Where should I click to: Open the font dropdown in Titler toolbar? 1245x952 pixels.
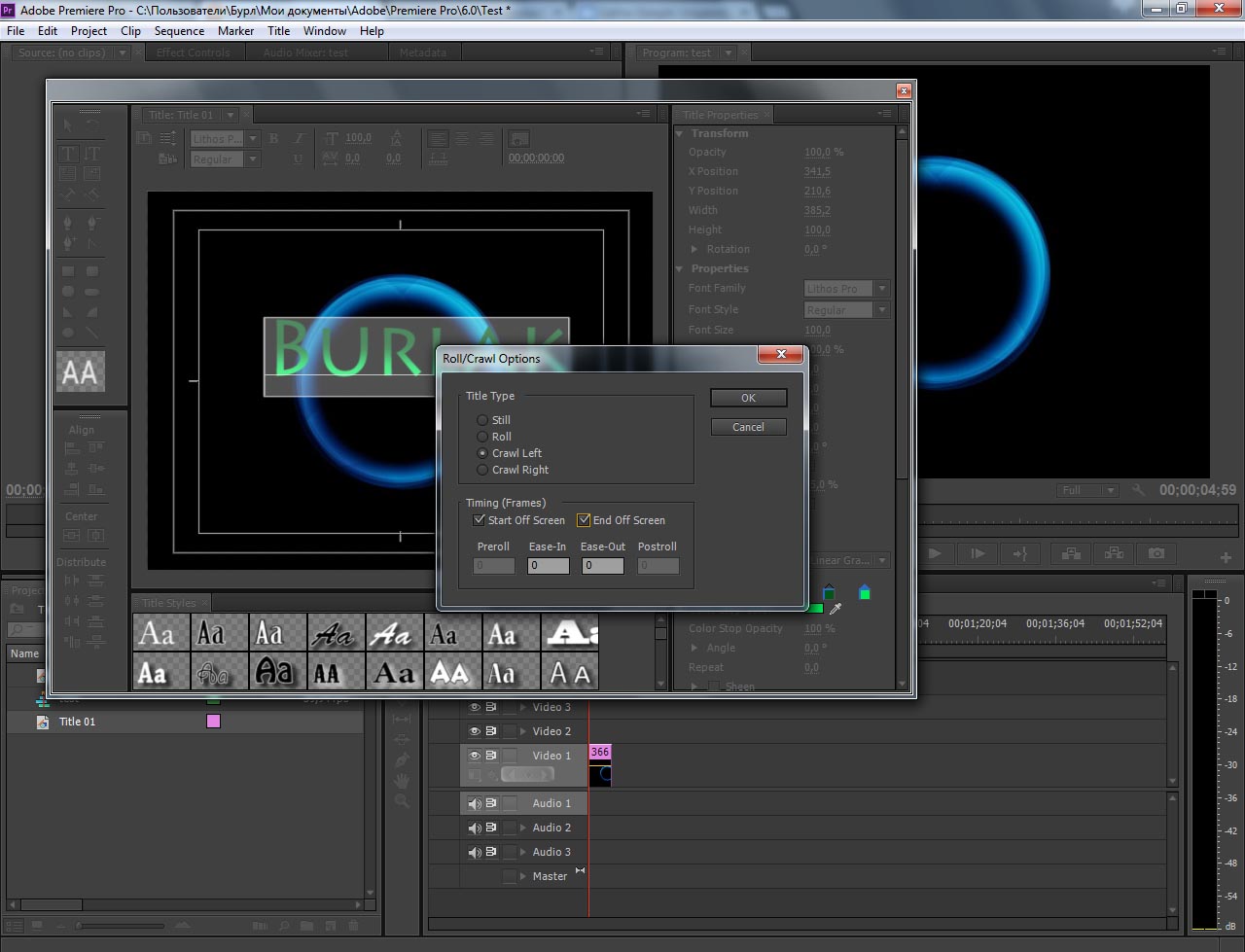(x=224, y=139)
